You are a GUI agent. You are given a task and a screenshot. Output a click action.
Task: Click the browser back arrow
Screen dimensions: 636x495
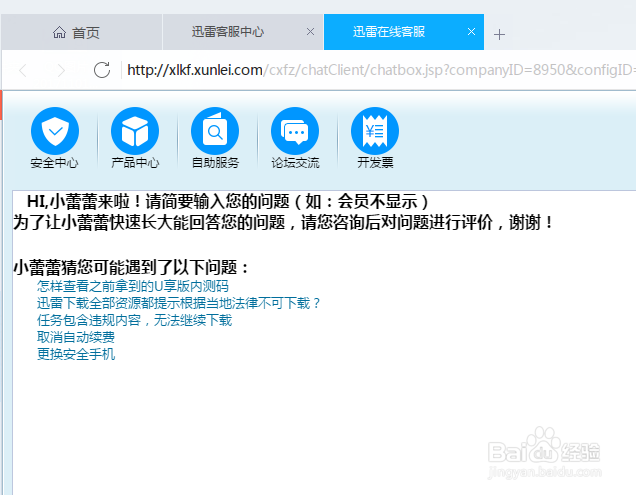(x=23, y=70)
